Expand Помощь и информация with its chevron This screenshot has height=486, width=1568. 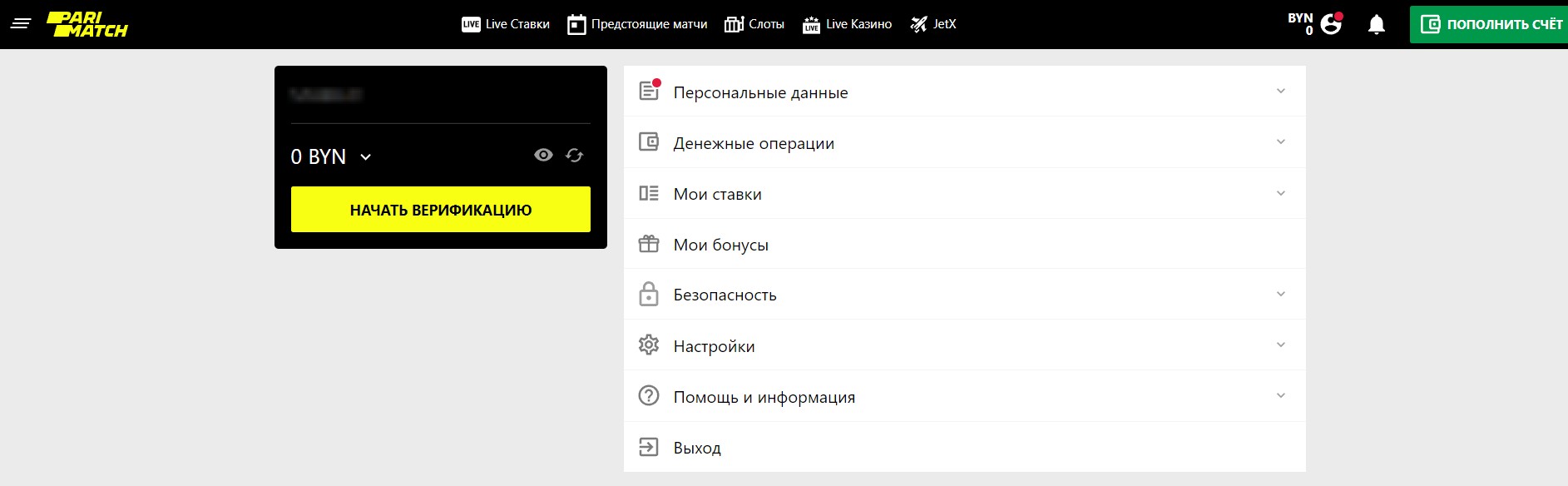coord(1281,395)
